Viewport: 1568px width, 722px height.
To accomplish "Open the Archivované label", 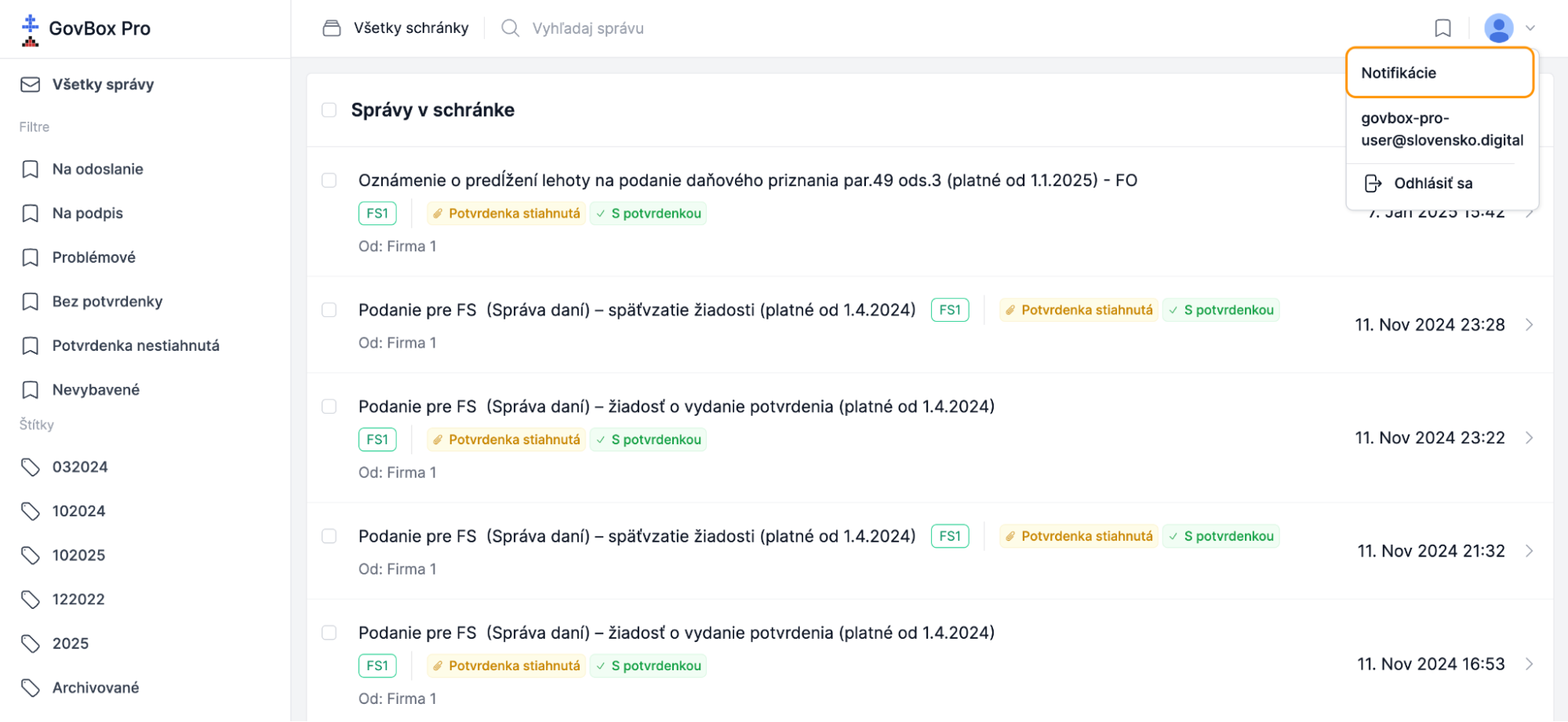I will 96,687.
